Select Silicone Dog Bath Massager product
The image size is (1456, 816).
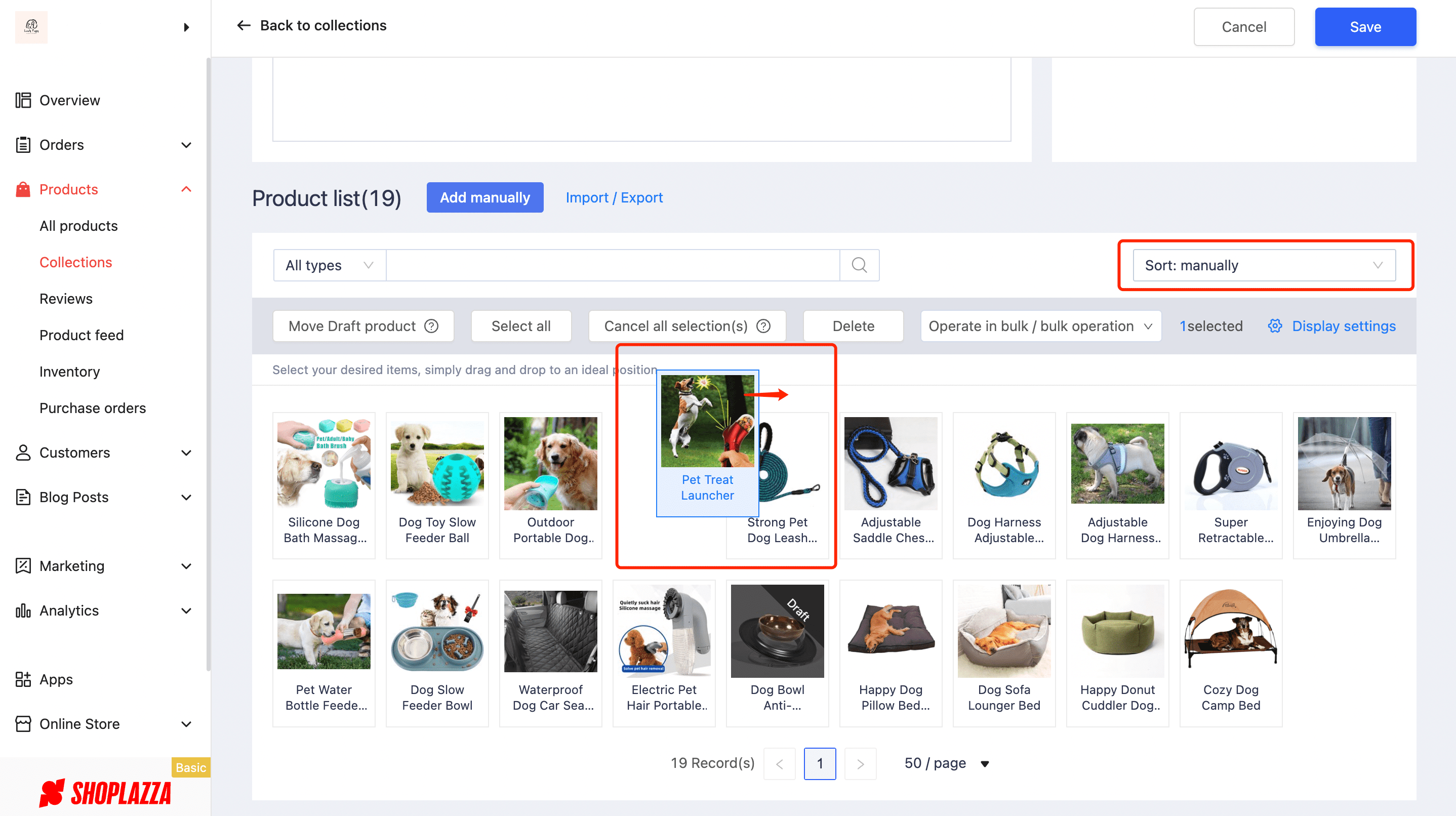point(324,485)
